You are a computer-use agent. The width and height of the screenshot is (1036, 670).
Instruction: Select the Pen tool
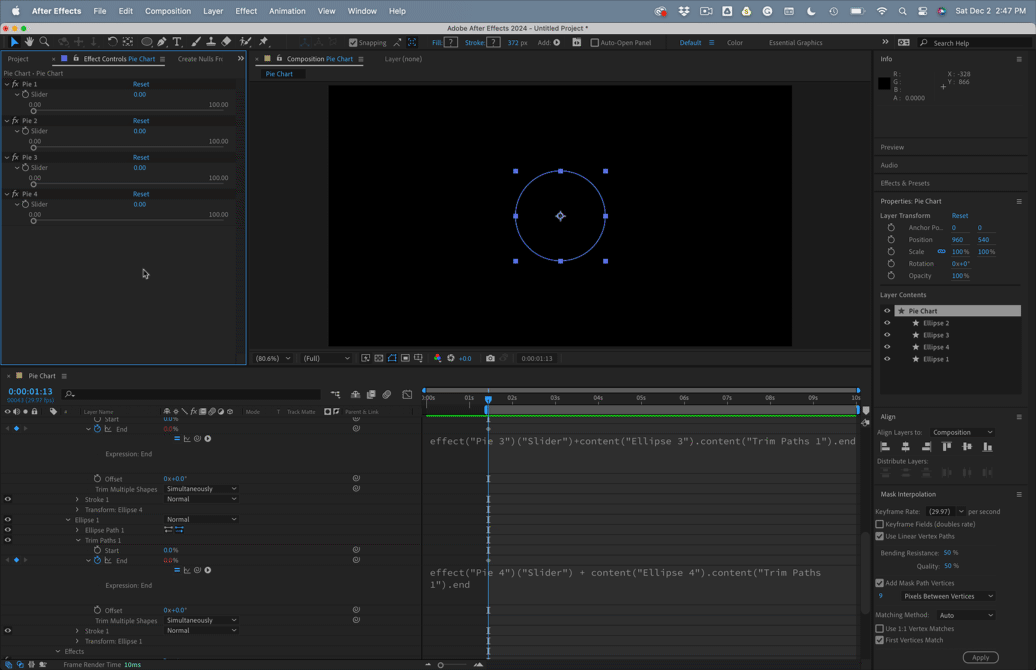coord(162,42)
